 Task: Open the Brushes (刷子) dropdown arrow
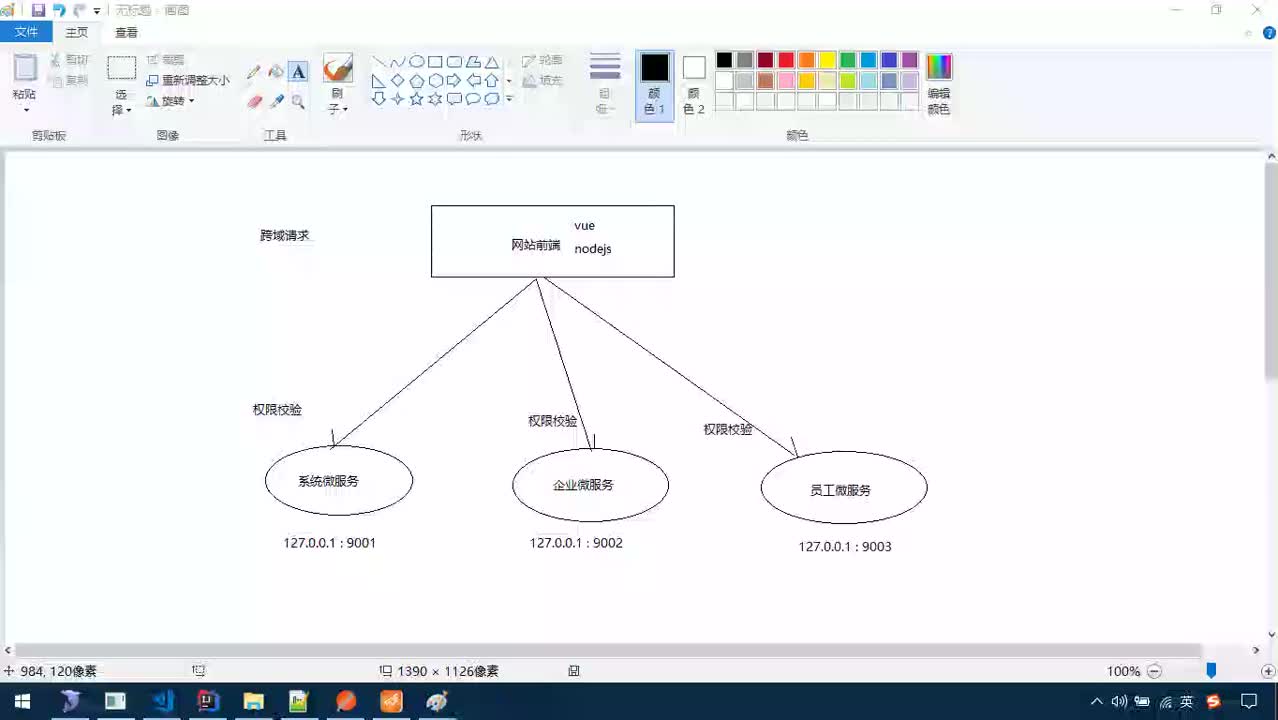[345, 109]
